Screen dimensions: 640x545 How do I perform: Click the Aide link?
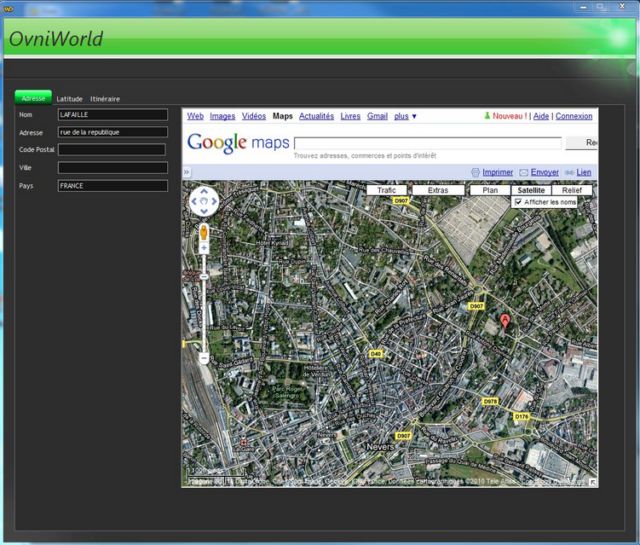click(541, 116)
